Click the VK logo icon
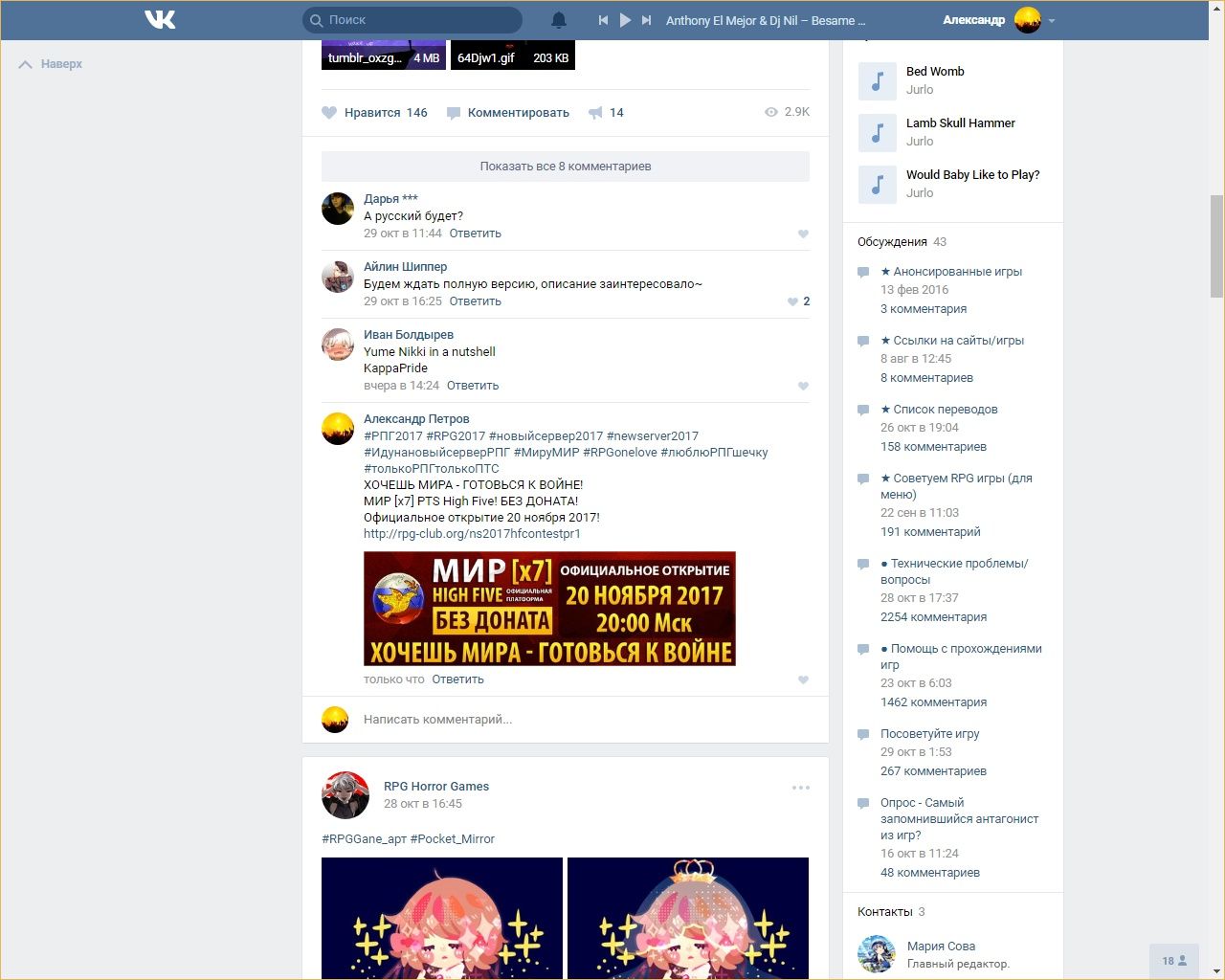Viewport: 1225px width, 980px height. 160,19
